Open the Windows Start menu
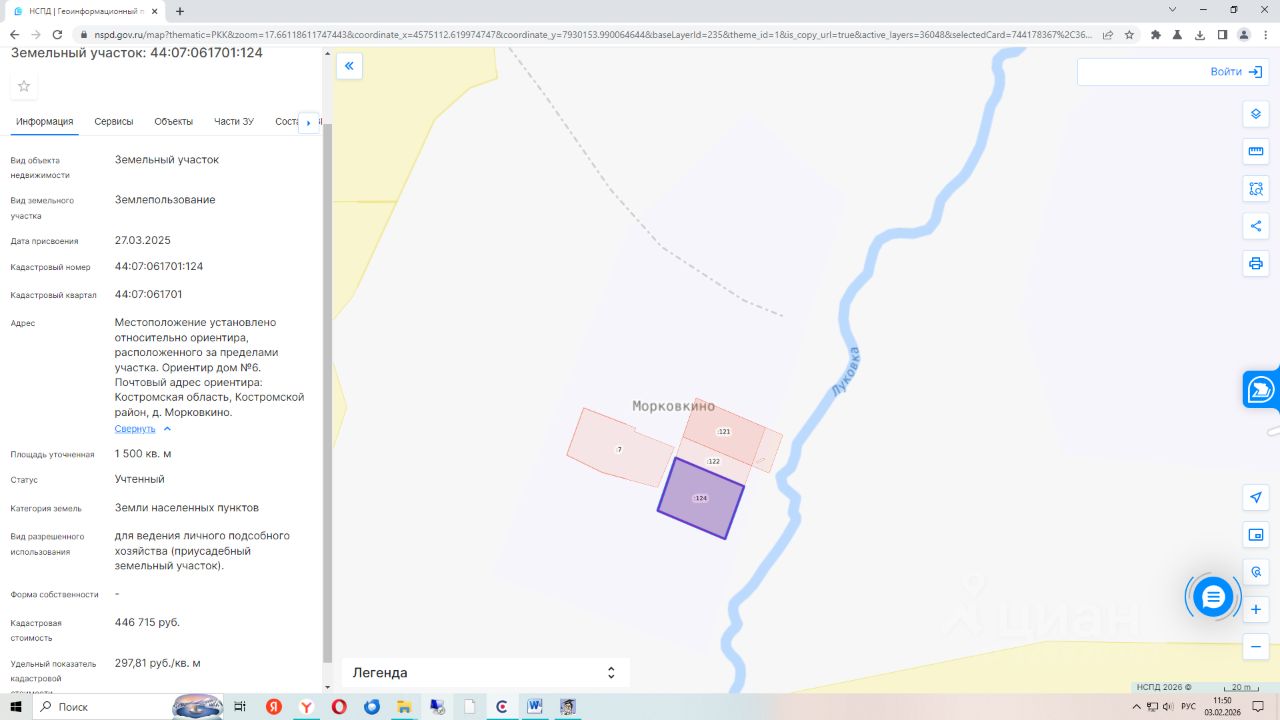Screen dimensions: 1280x720 [15, 707]
